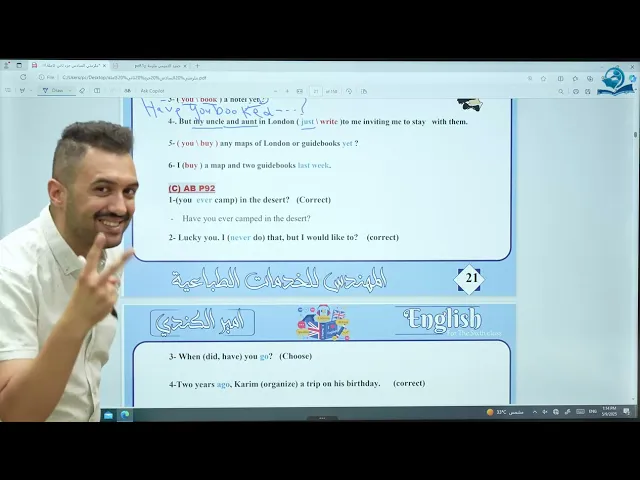Close the second PDF tab
The image size is (640, 480).
point(185,66)
